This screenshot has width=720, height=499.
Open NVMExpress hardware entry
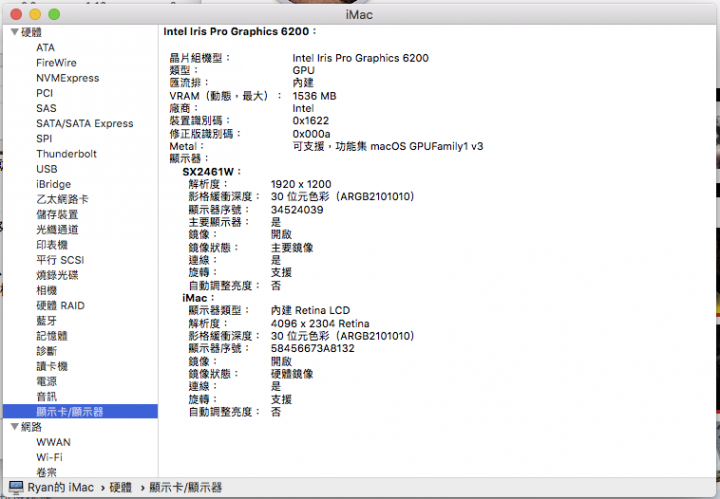pos(68,78)
